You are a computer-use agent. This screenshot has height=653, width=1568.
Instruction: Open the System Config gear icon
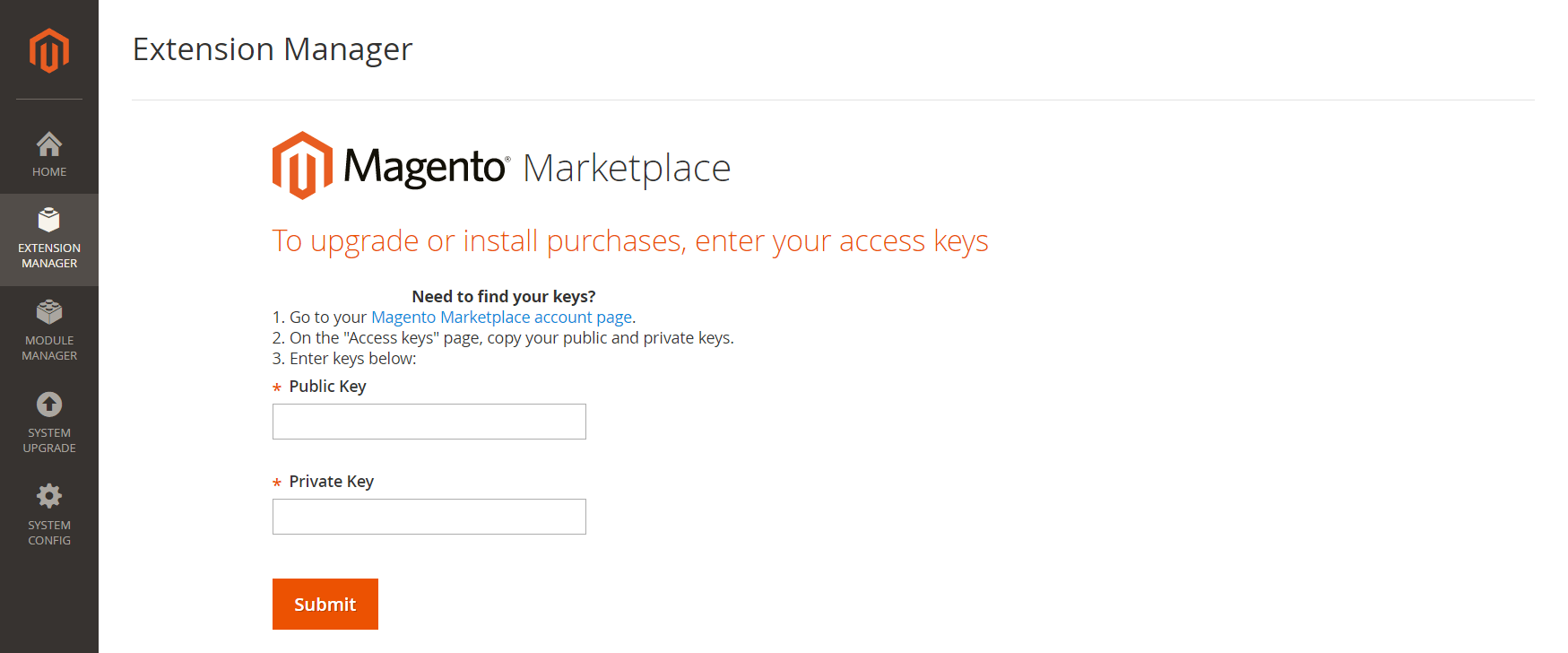[49, 496]
